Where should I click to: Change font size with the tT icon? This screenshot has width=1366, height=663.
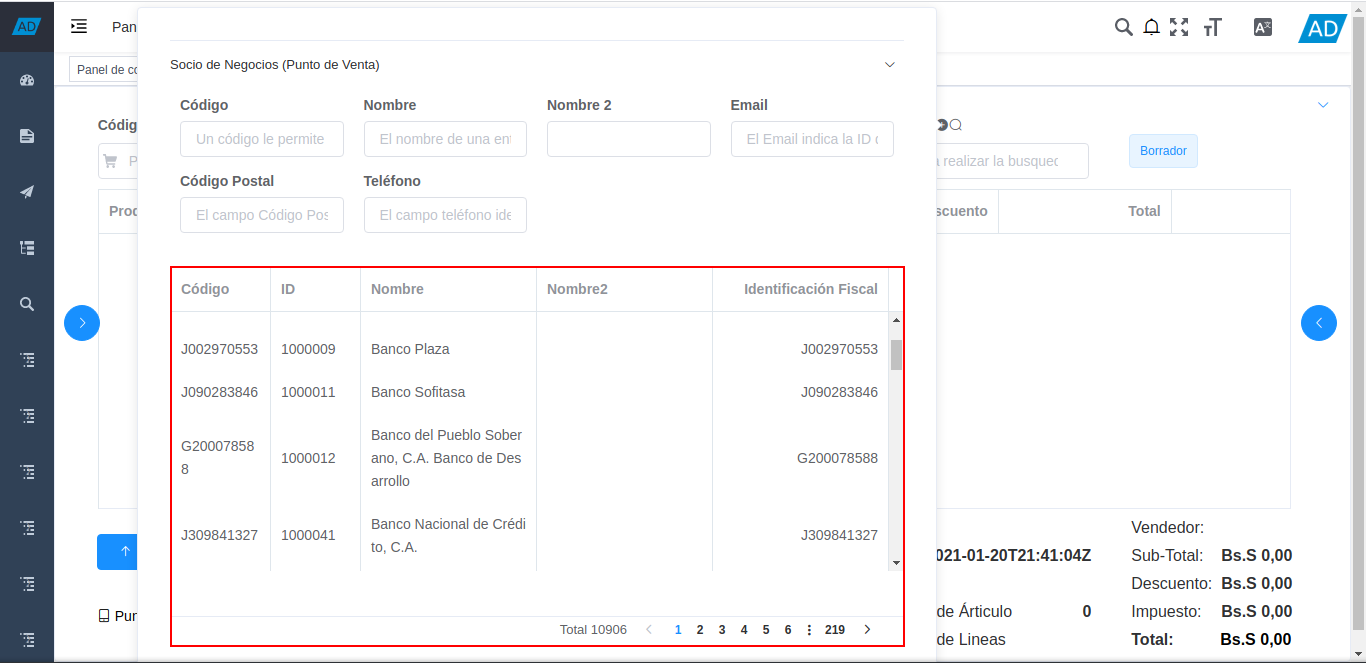pos(1212,27)
